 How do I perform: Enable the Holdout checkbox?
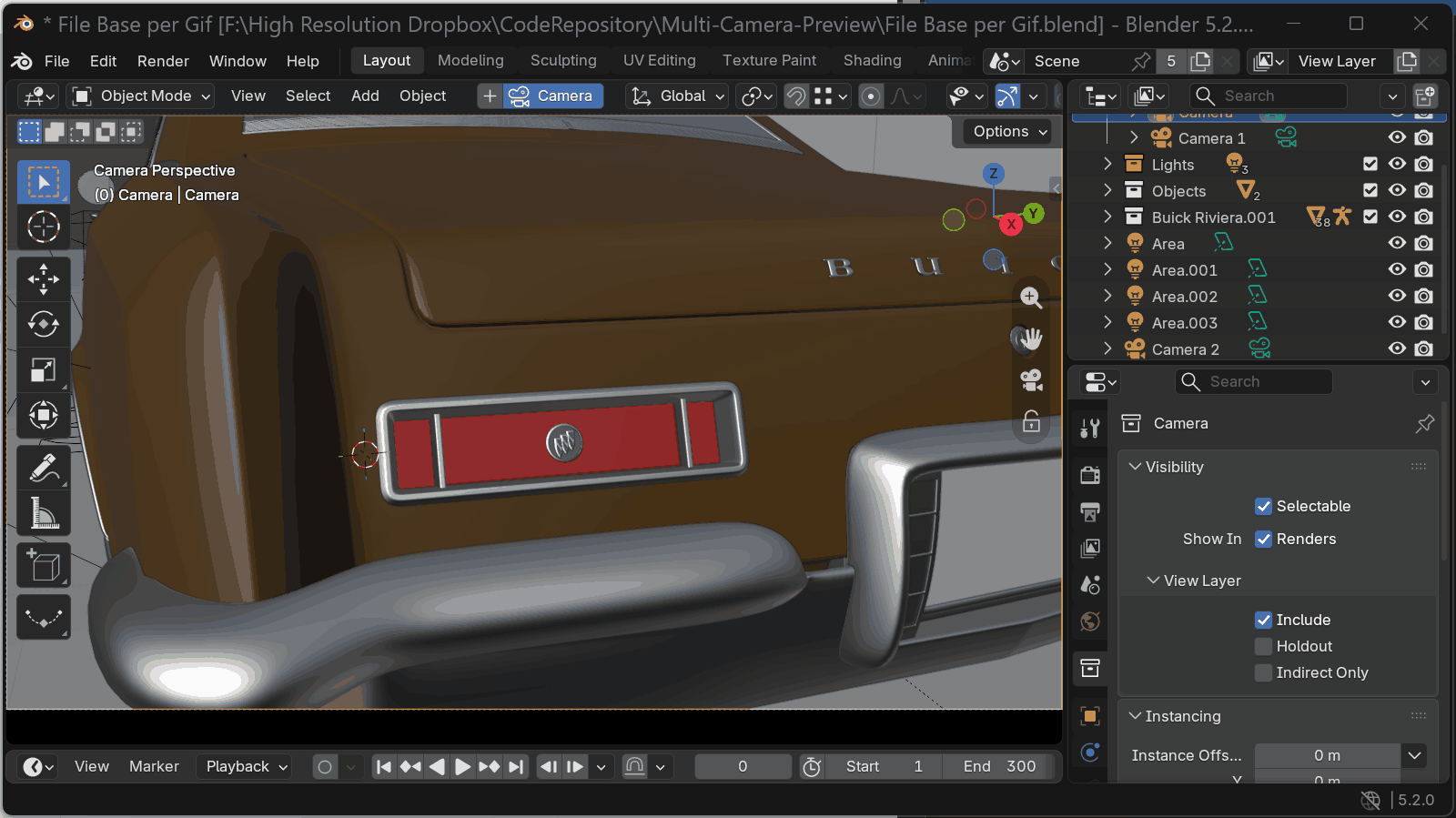(x=1263, y=646)
